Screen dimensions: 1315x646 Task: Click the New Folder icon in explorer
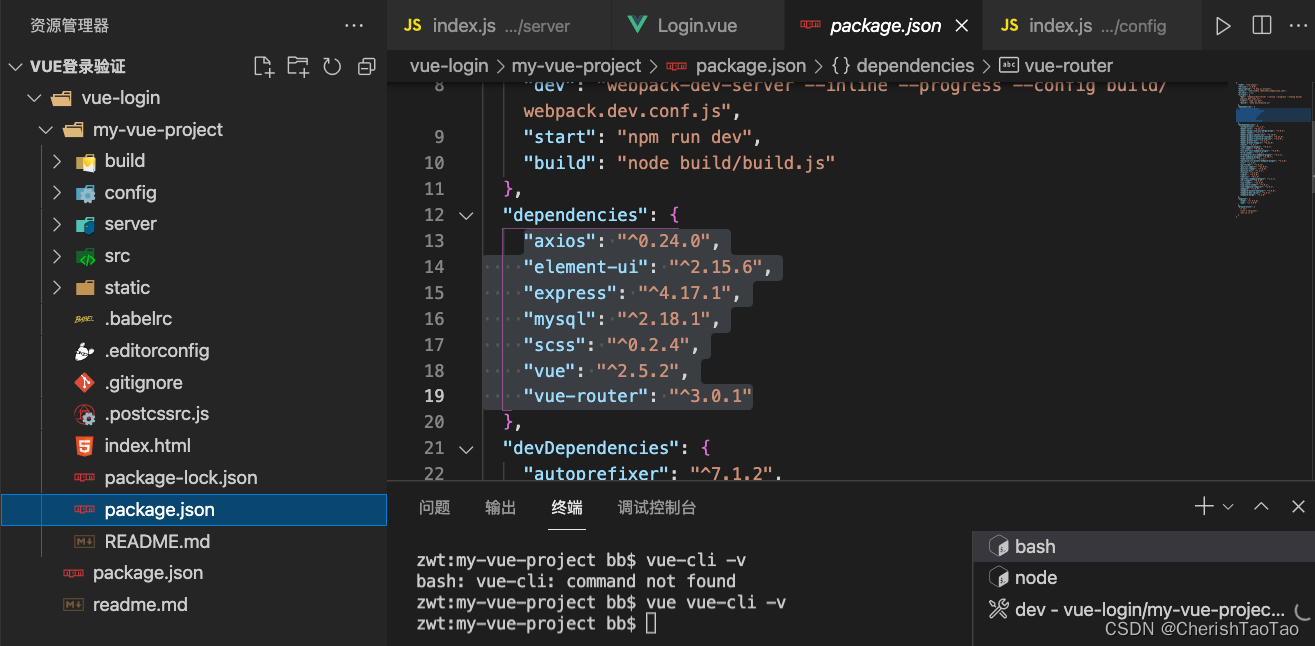[298, 67]
